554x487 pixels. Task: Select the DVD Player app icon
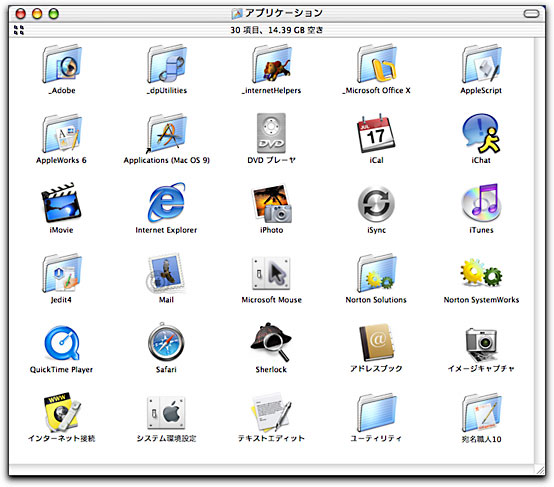click(x=271, y=133)
